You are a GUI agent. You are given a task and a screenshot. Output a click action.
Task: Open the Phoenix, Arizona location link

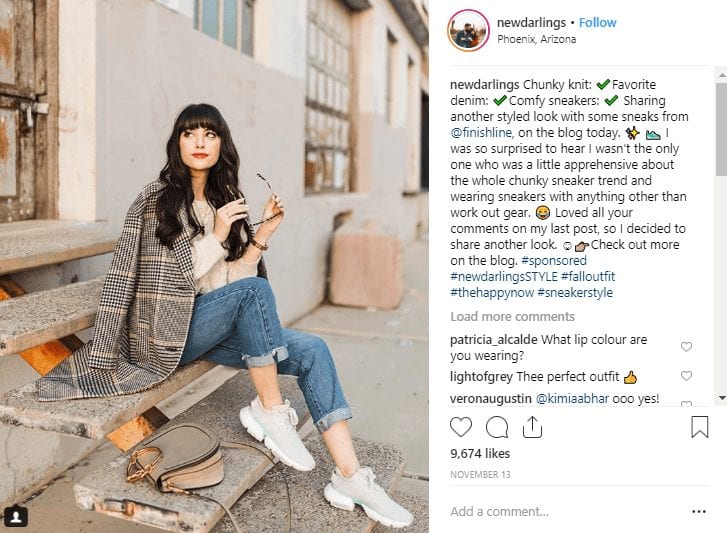pyautogui.click(x=536, y=39)
